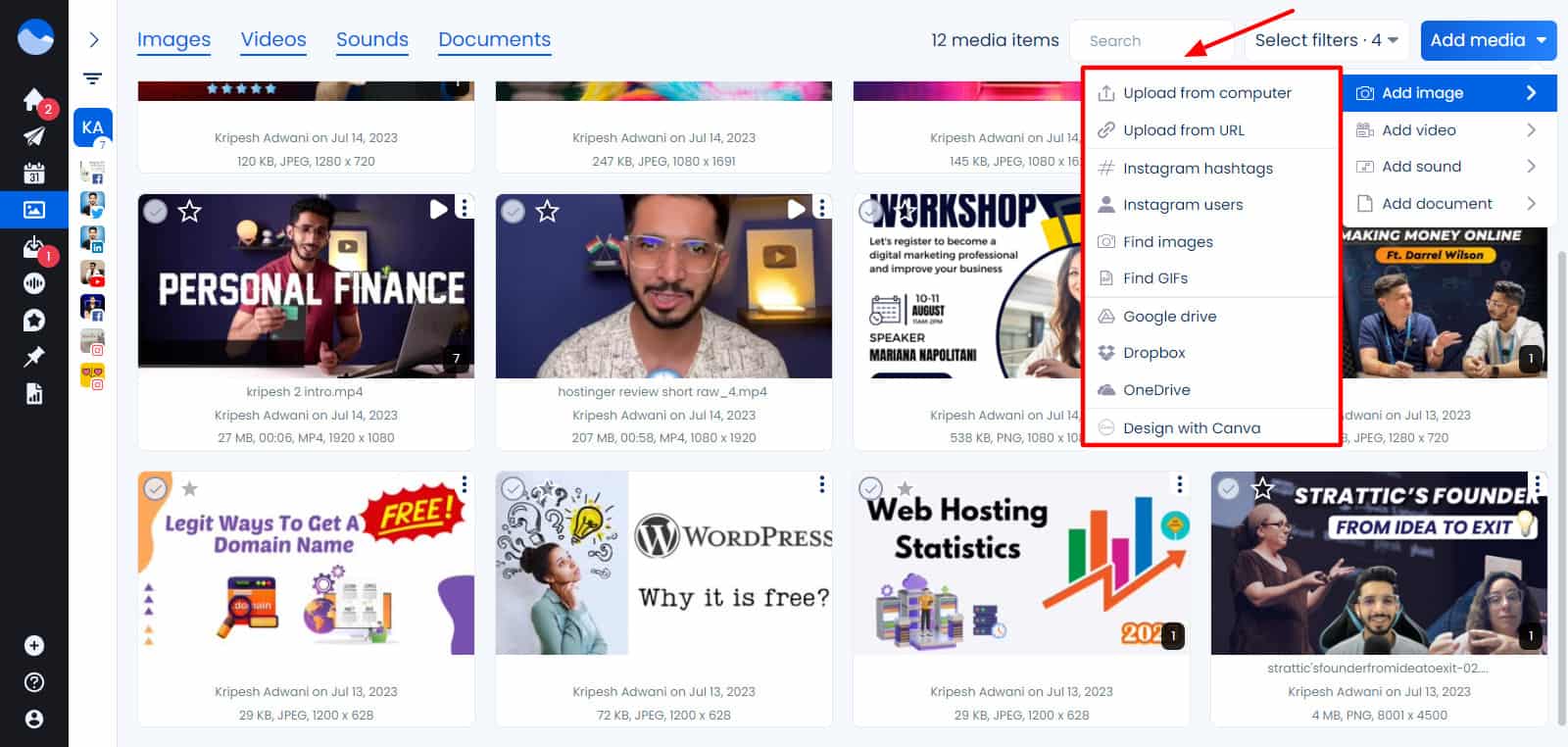Open the inbox download tray icon
This screenshot has height=747, width=1568.
point(33,247)
